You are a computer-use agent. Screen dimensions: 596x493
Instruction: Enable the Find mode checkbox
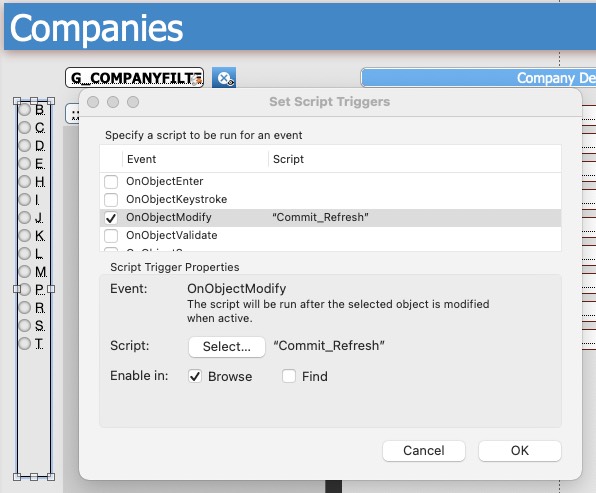(289, 376)
